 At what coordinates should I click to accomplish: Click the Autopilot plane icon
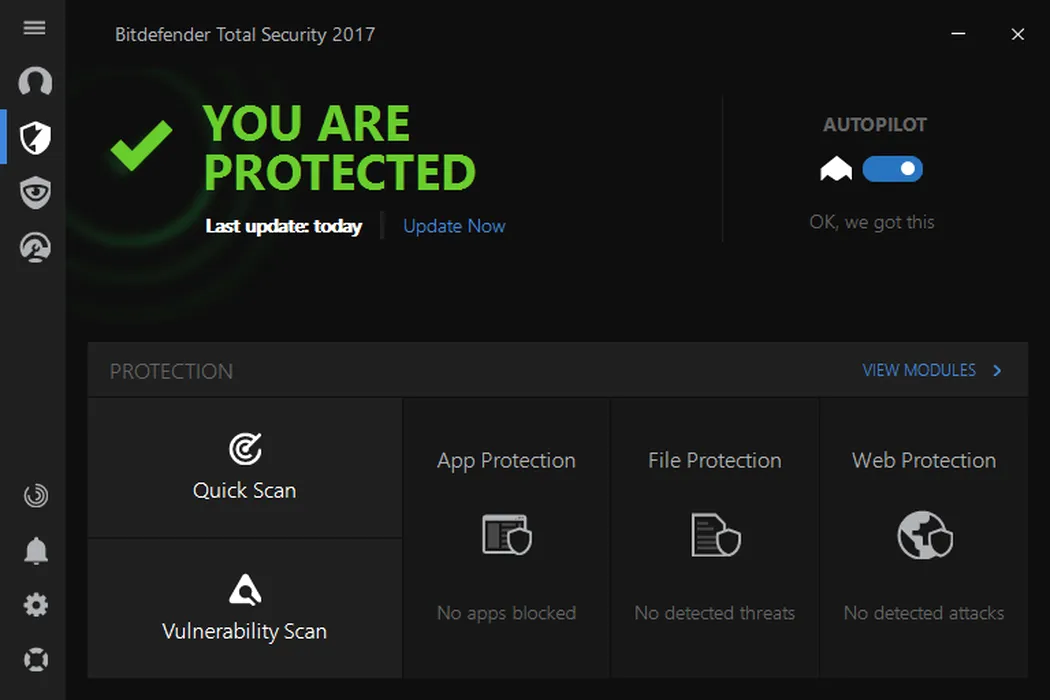(x=836, y=169)
